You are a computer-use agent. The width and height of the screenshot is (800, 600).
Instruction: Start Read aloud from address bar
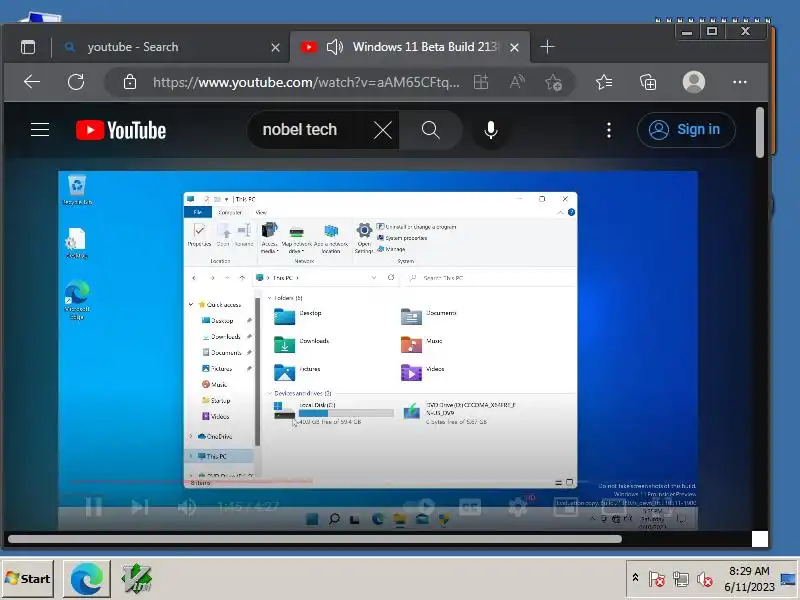coord(517,82)
